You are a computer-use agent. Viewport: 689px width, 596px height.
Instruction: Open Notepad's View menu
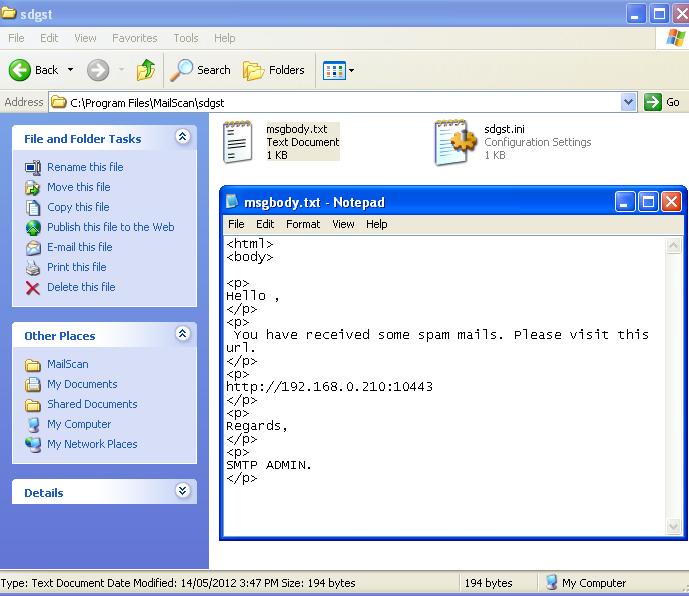point(343,224)
